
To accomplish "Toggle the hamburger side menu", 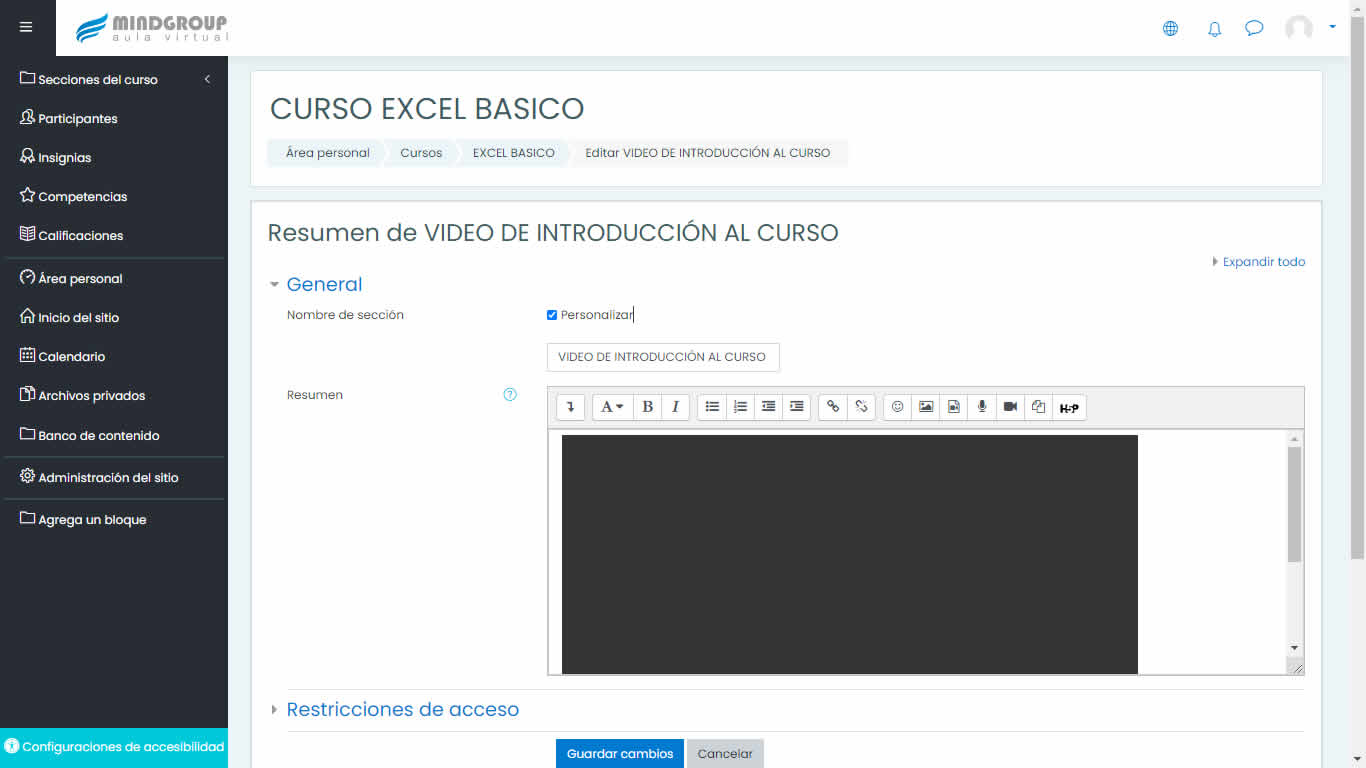I will (26, 27).
